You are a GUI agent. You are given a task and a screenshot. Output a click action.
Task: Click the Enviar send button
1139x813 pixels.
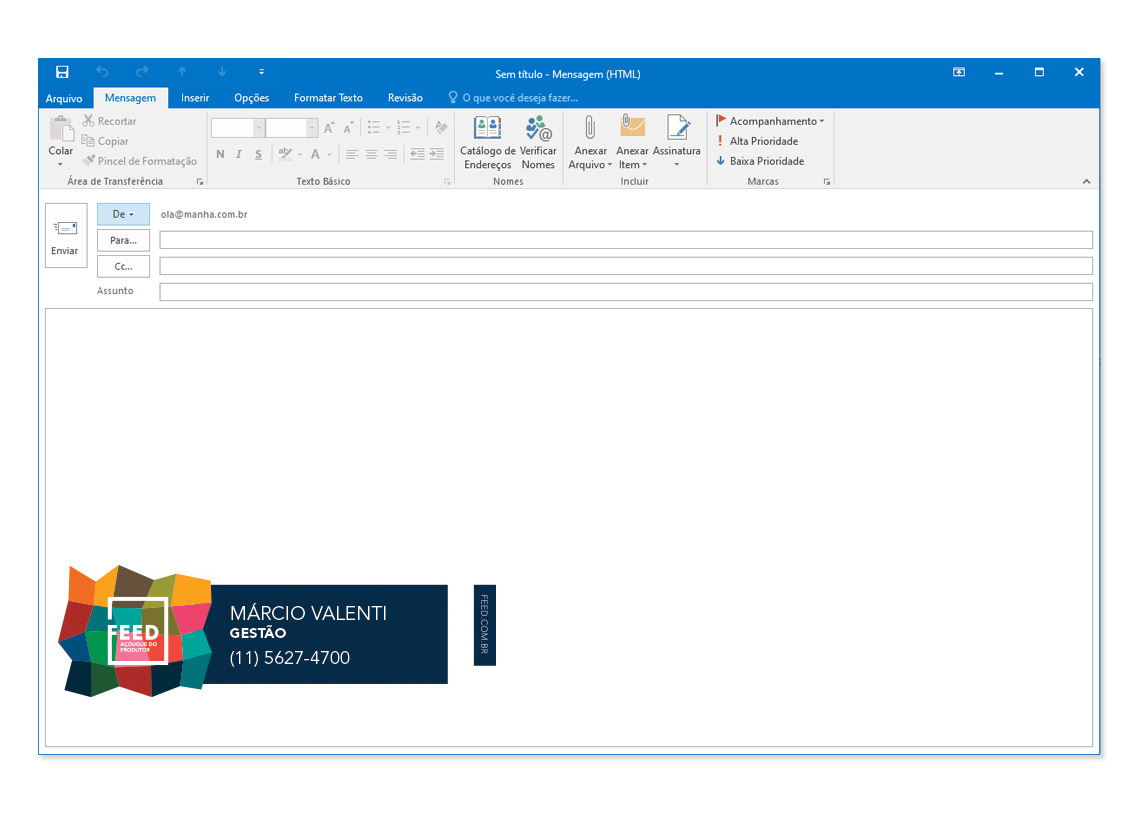(65, 236)
